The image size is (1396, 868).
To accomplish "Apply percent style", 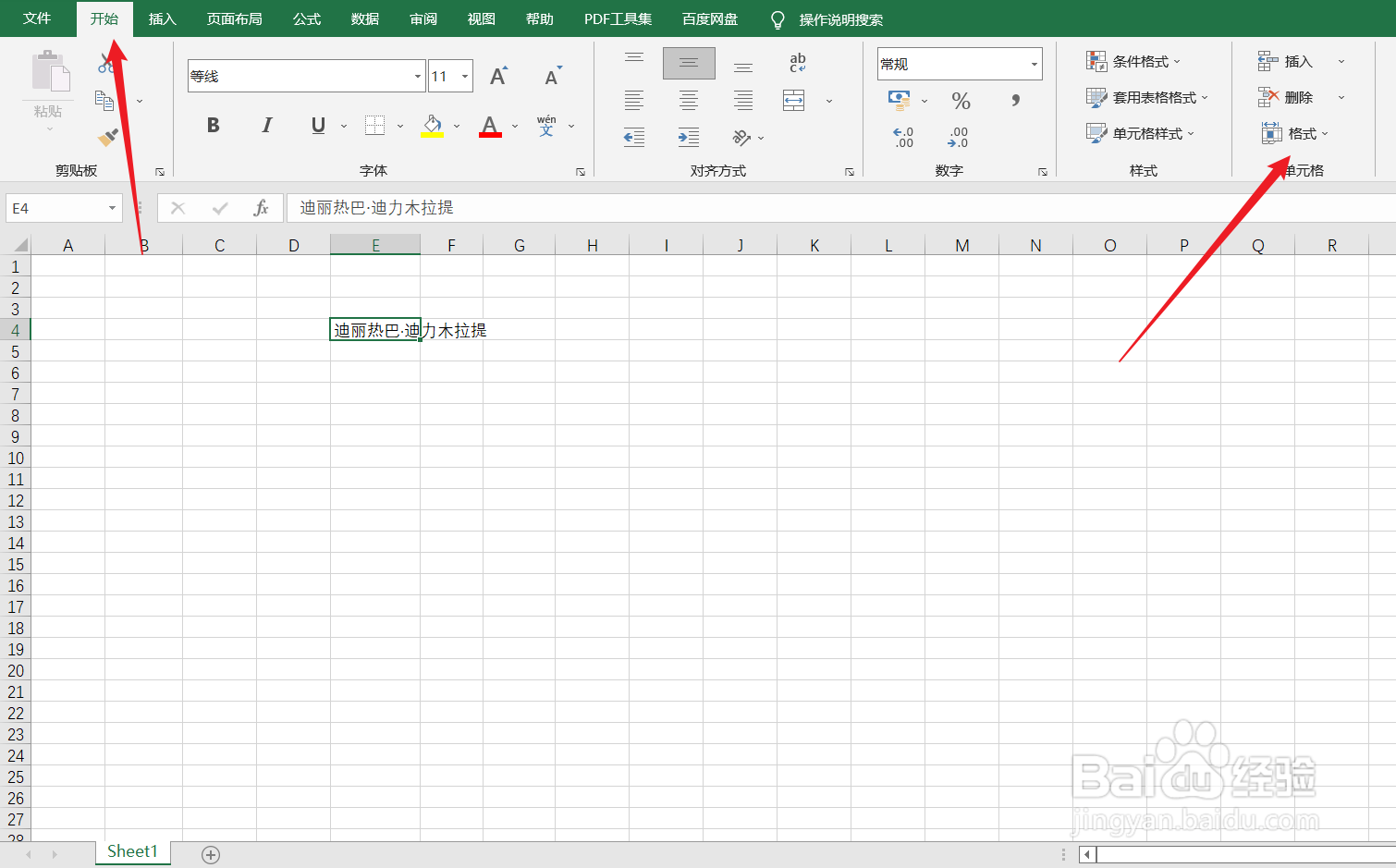I will pyautogui.click(x=961, y=100).
